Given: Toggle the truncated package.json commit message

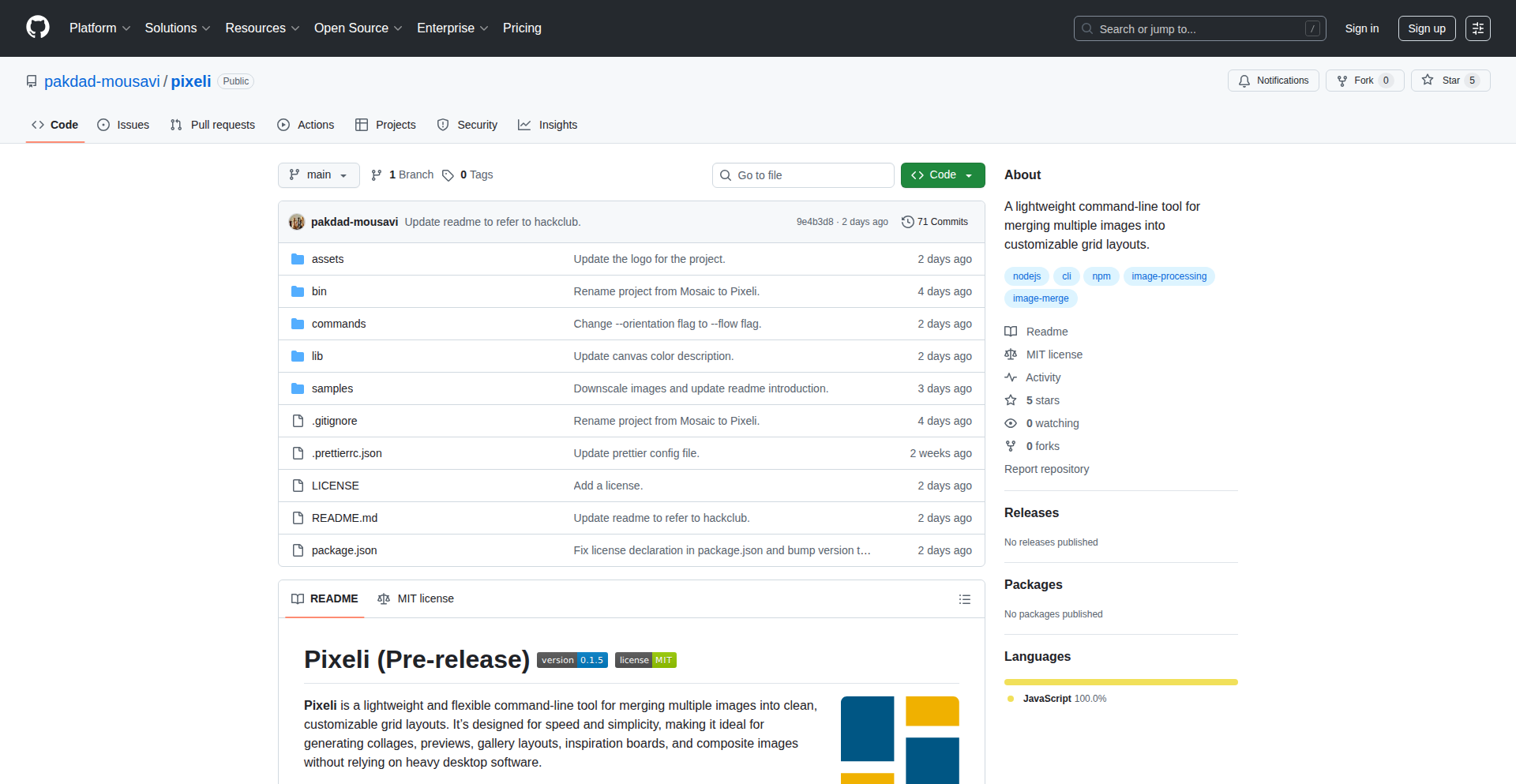Looking at the screenshot, I should pyautogui.click(x=866, y=550).
